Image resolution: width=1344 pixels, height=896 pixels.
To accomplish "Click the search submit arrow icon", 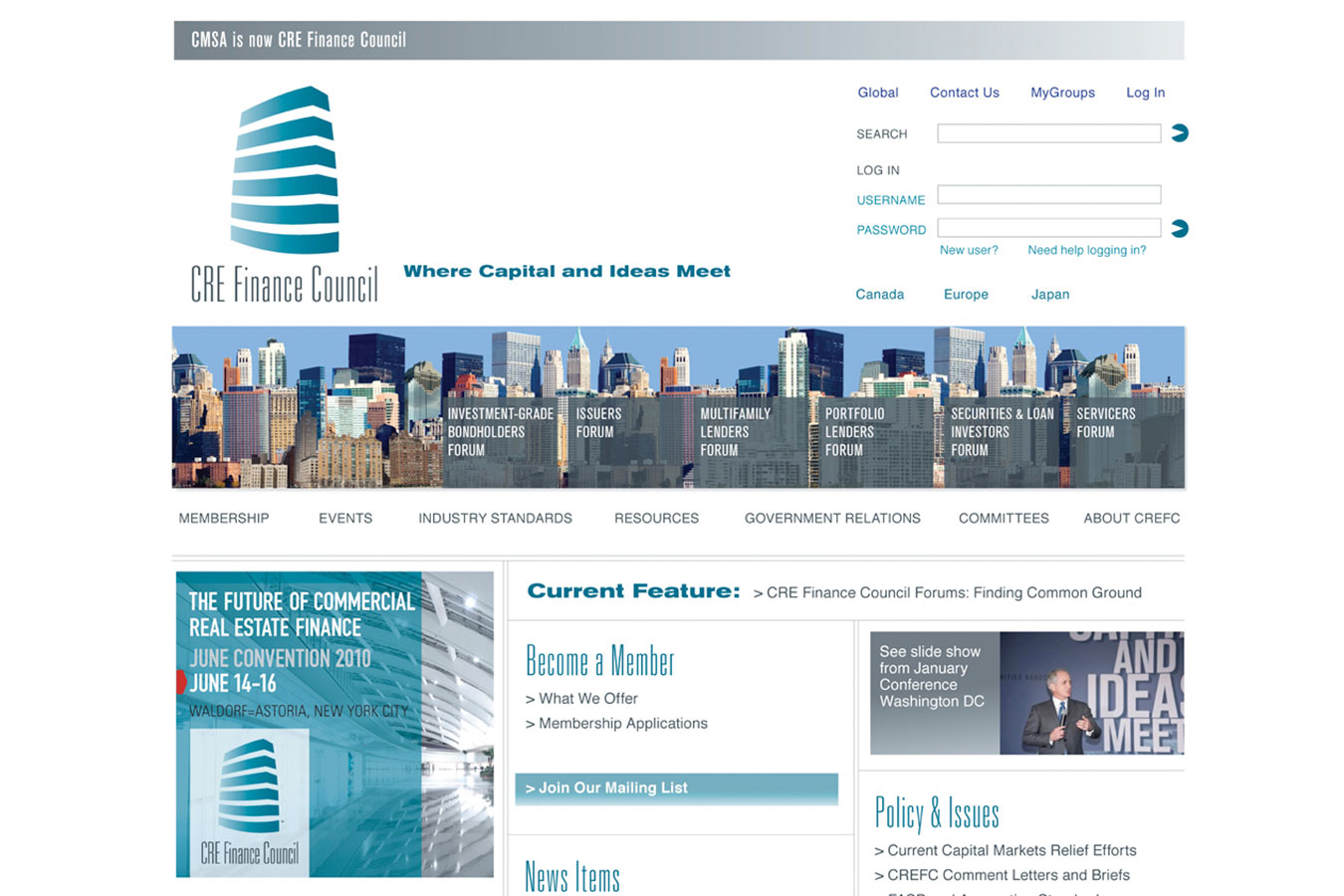I will point(1180,133).
